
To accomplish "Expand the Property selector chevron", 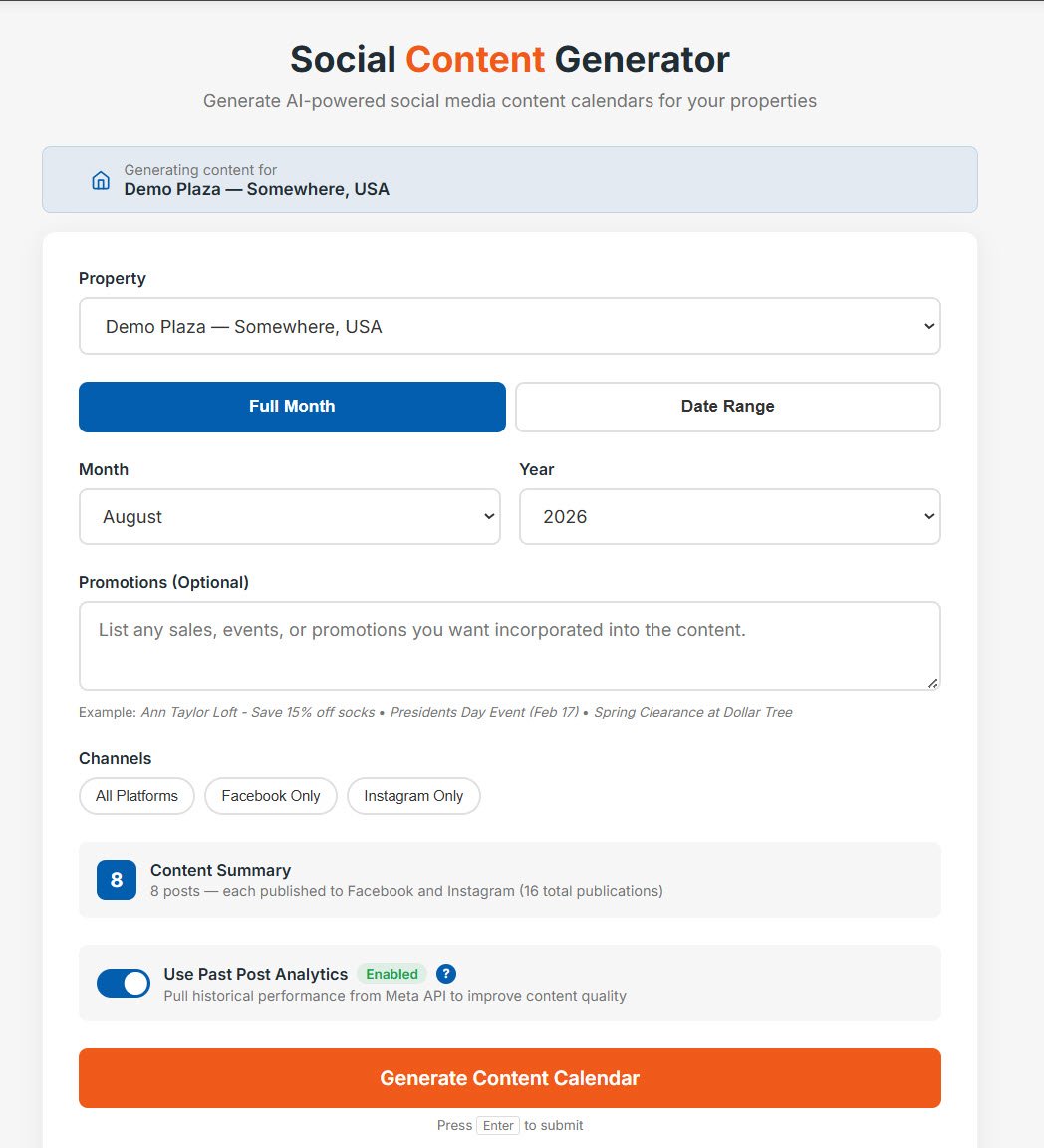I will pyautogui.click(x=929, y=326).
